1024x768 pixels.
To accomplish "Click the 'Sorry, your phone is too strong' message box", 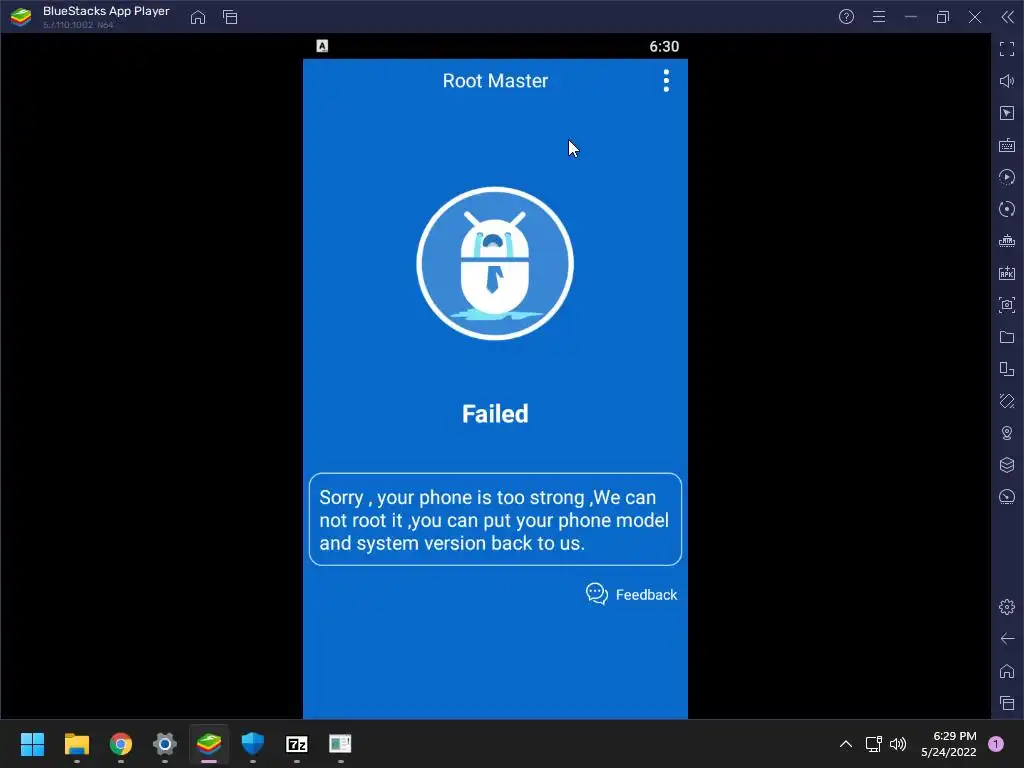I will 495,520.
